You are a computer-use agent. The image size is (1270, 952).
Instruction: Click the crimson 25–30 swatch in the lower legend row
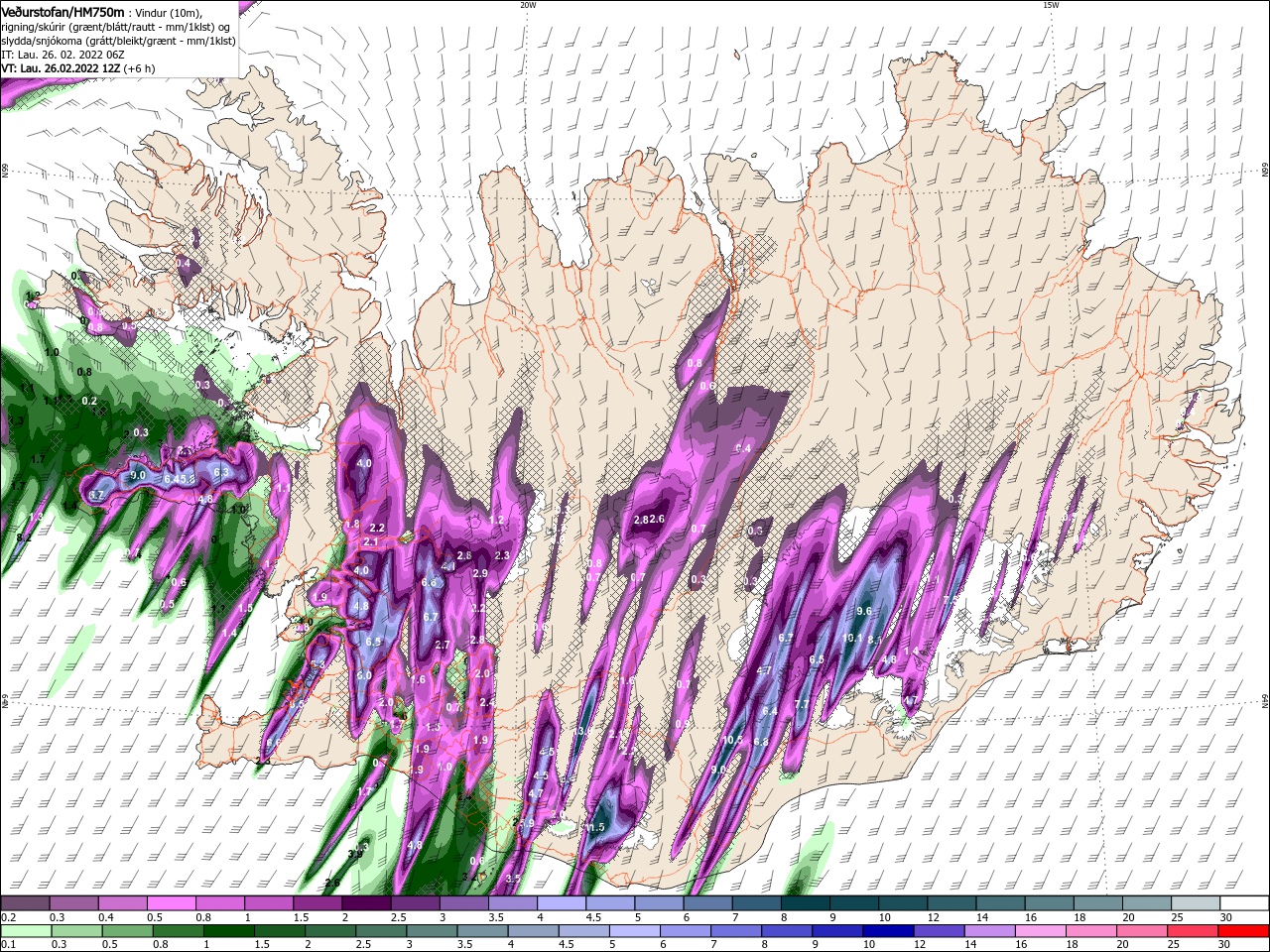pyautogui.click(x=1195, y=931)
